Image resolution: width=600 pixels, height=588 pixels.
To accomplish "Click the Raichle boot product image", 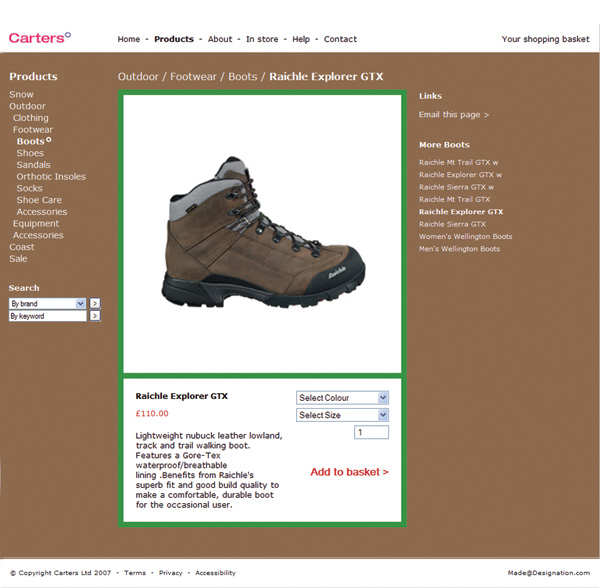I will [x=262, y=232].
